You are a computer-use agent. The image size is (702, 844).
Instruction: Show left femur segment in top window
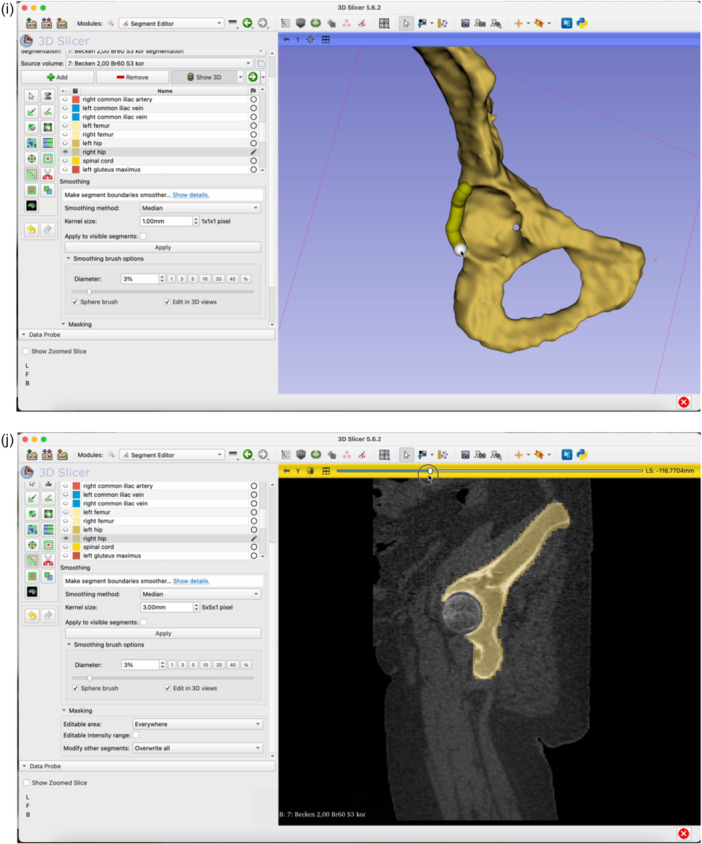(x=65, y=125)
